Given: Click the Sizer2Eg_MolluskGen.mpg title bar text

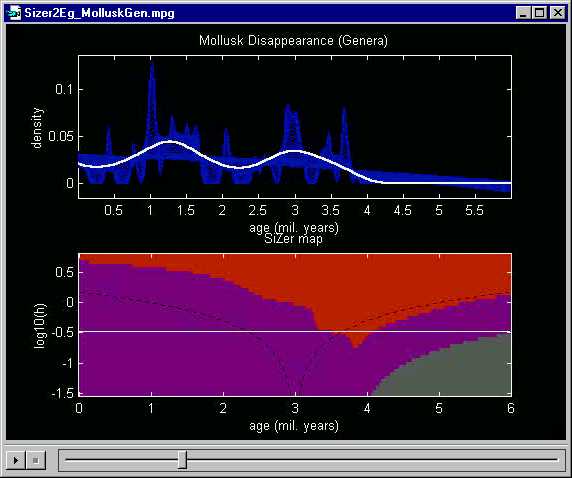Looking at the screenshot, I should 99,13.
